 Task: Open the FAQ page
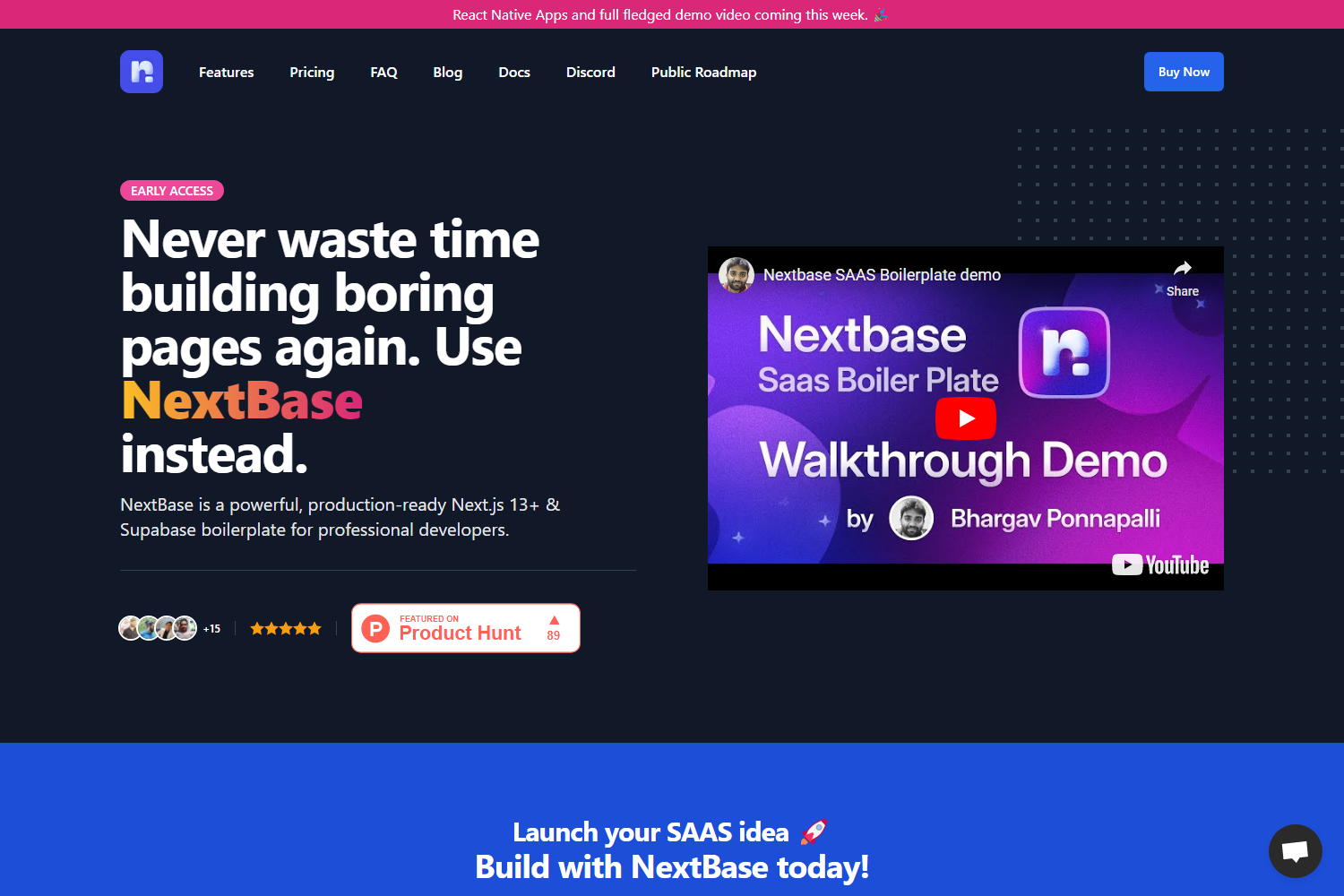pyautogui.click(x=383, y=72)
